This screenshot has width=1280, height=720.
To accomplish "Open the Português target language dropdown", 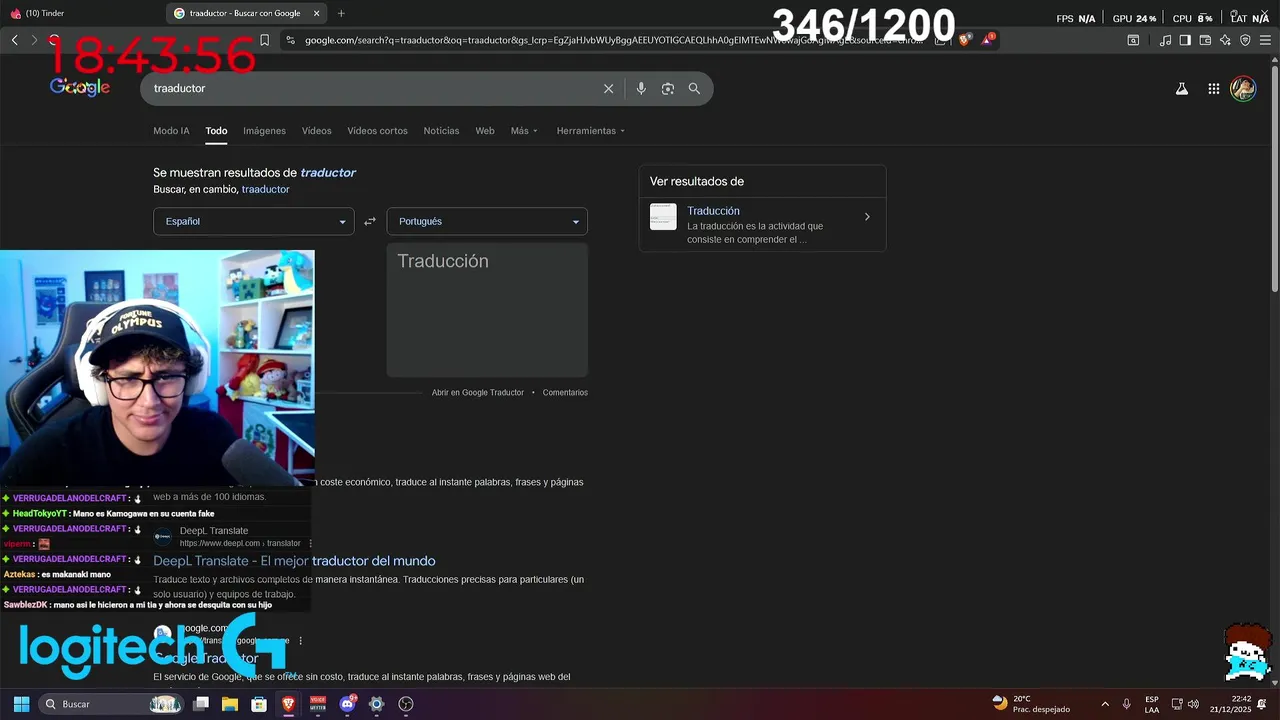I will point(487,221).
